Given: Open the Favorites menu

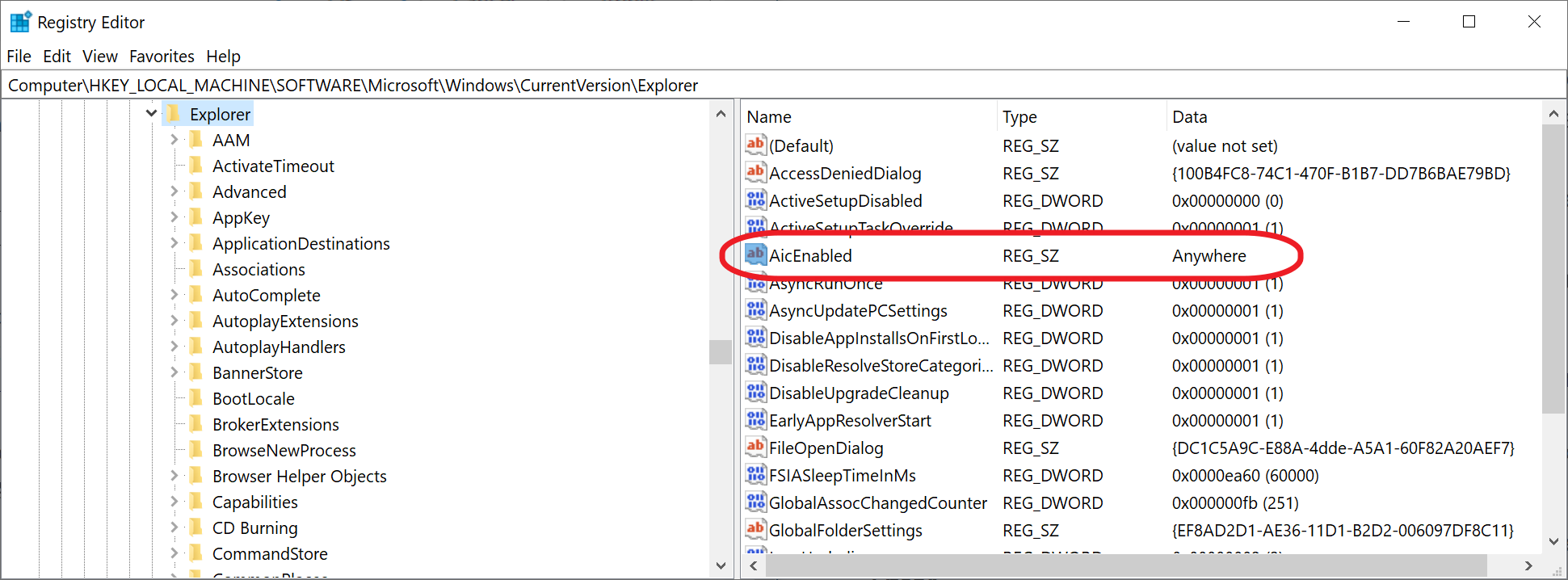Looking at the screenshot, I should tap(162, 57).
